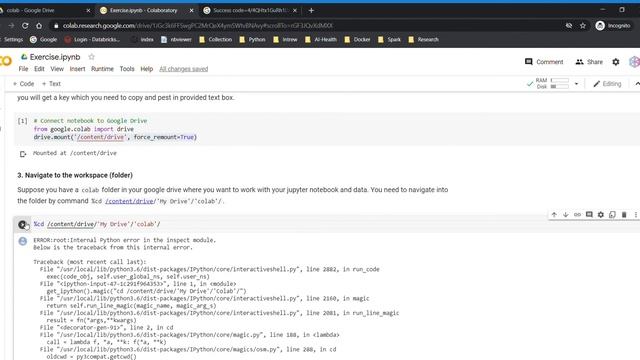Switch to the Success code tab
The image size is (640, 360).
point(250,10)
